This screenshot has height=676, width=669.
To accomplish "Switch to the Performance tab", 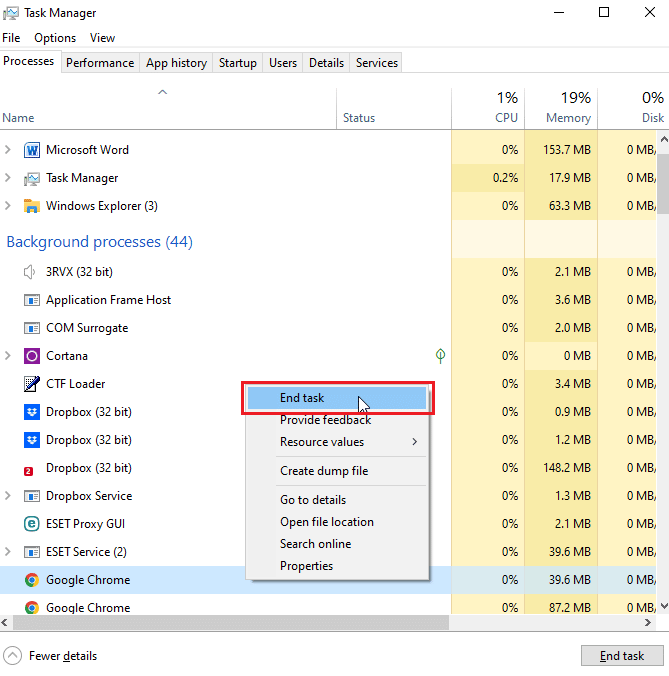I will pos(100,63).
